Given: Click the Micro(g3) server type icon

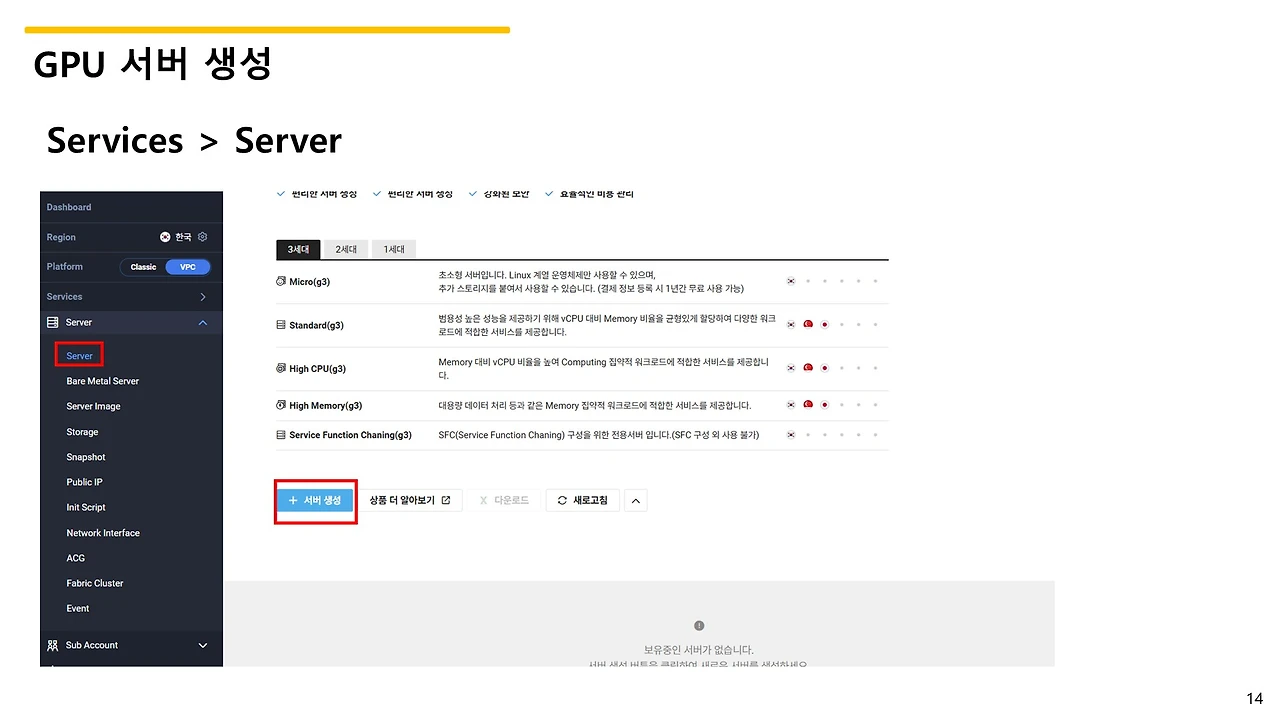Looking at the screenshot, I should click(281, 282).
